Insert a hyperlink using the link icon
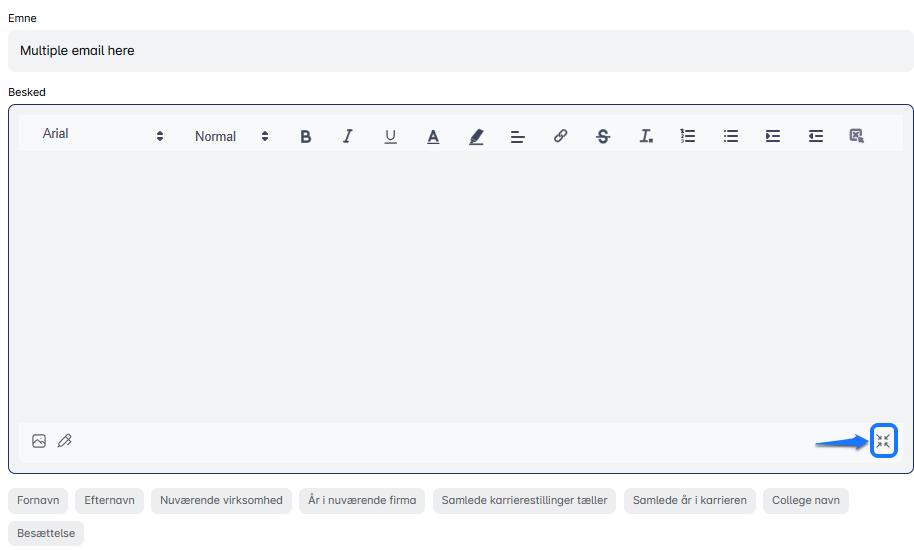Image resolution: width=914 pixels, height=550 pixels. (x=560, y=136)
